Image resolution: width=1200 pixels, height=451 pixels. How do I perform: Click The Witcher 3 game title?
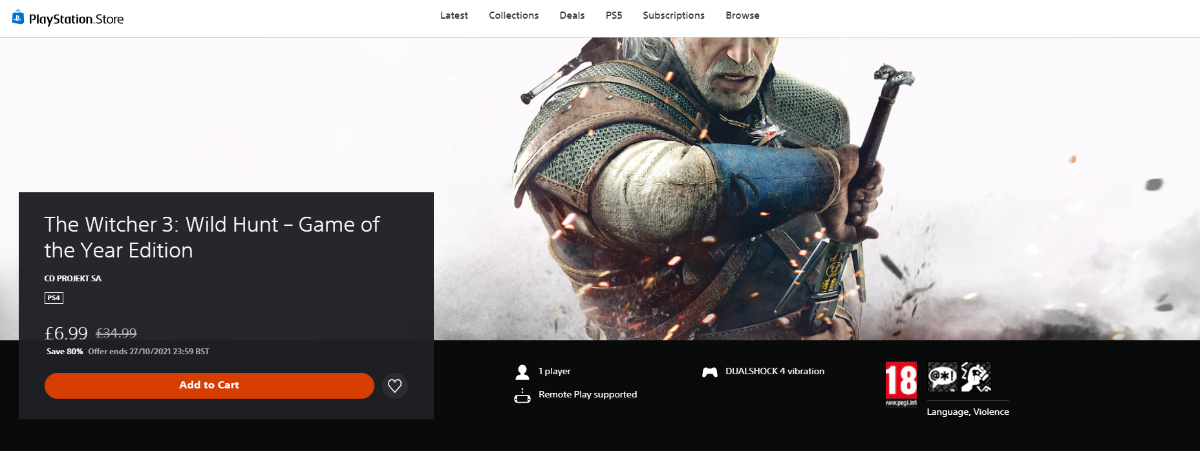(x=212, y=237)
